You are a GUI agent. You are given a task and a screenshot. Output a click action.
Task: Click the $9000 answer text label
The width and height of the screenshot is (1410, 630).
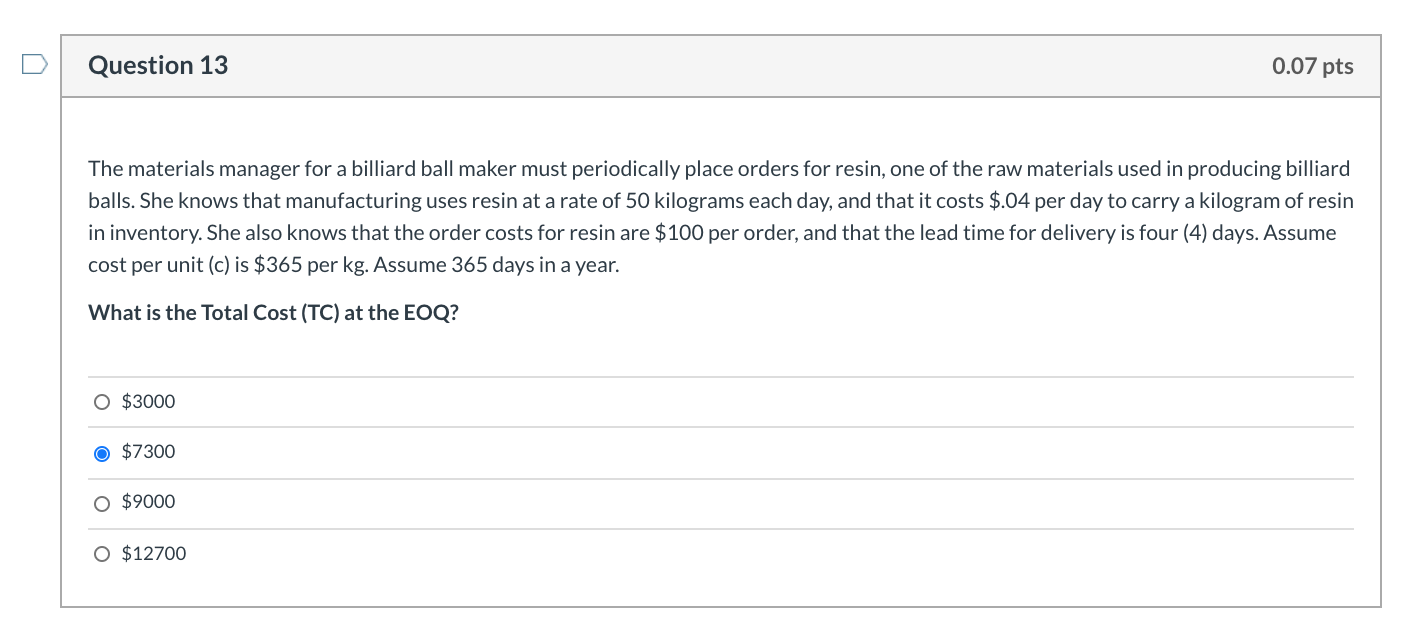click(147, 502)
